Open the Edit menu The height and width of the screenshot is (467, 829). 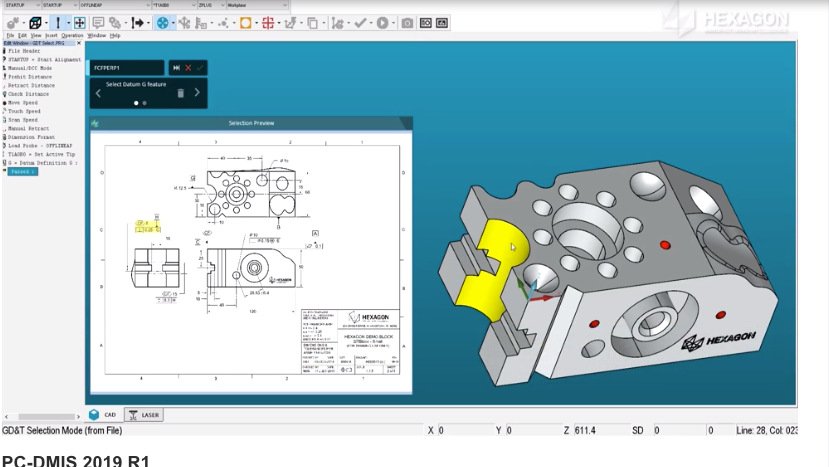pos(22,35)
